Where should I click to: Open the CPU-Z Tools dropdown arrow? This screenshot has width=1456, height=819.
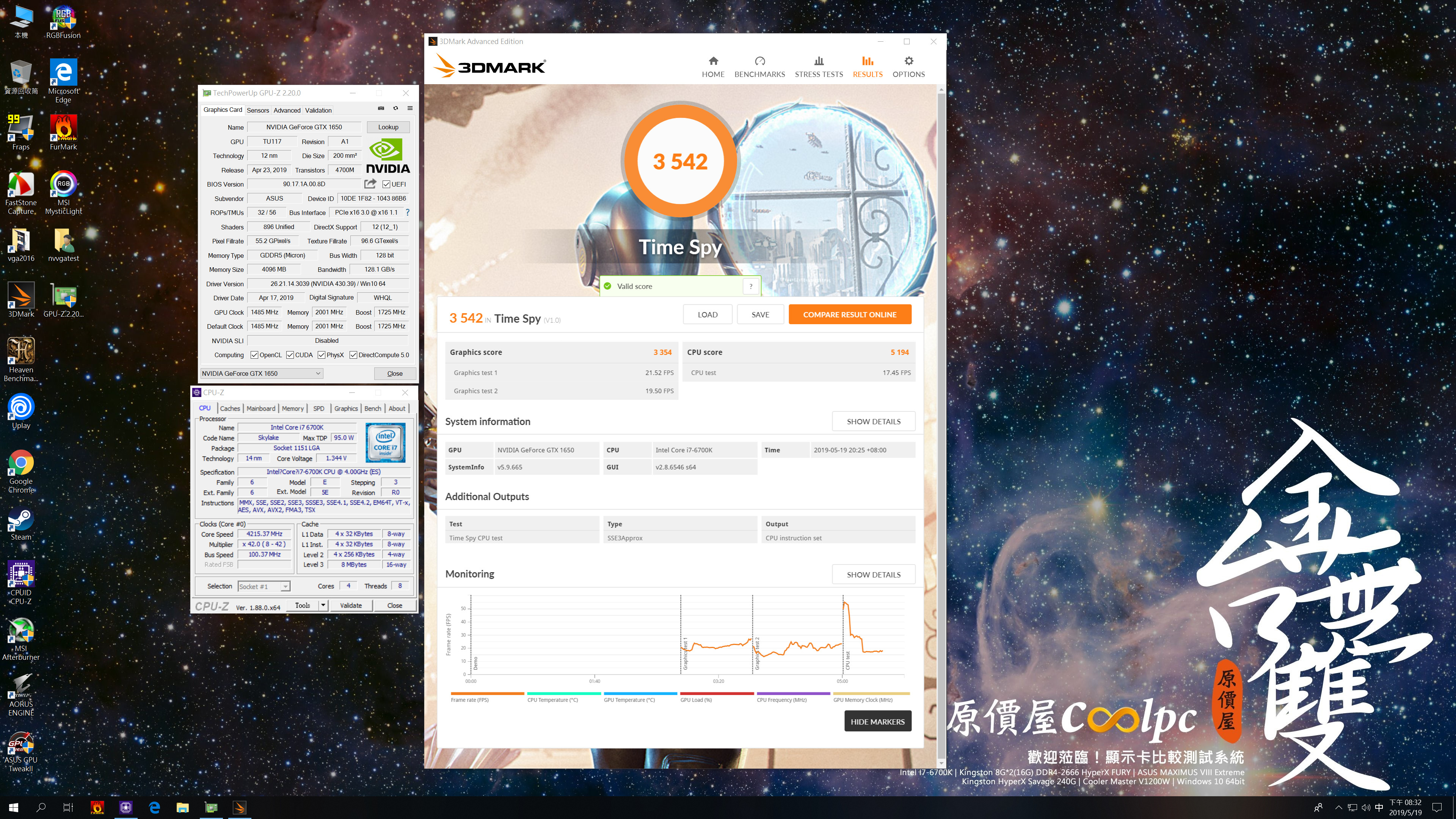click(323, 606)
